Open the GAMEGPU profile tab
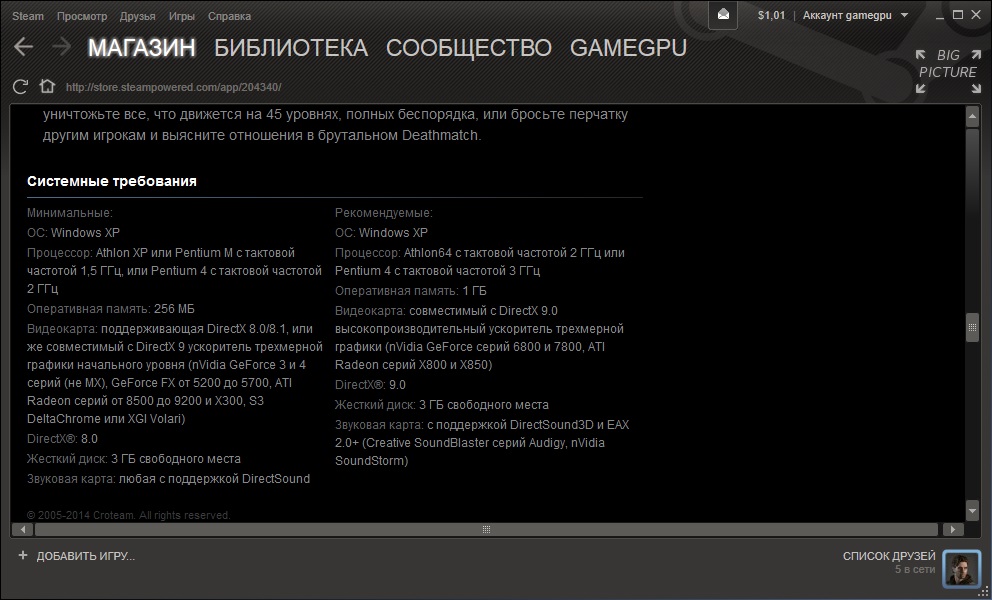The width and height of the screenshot is (992, 600). click(628, 47)
